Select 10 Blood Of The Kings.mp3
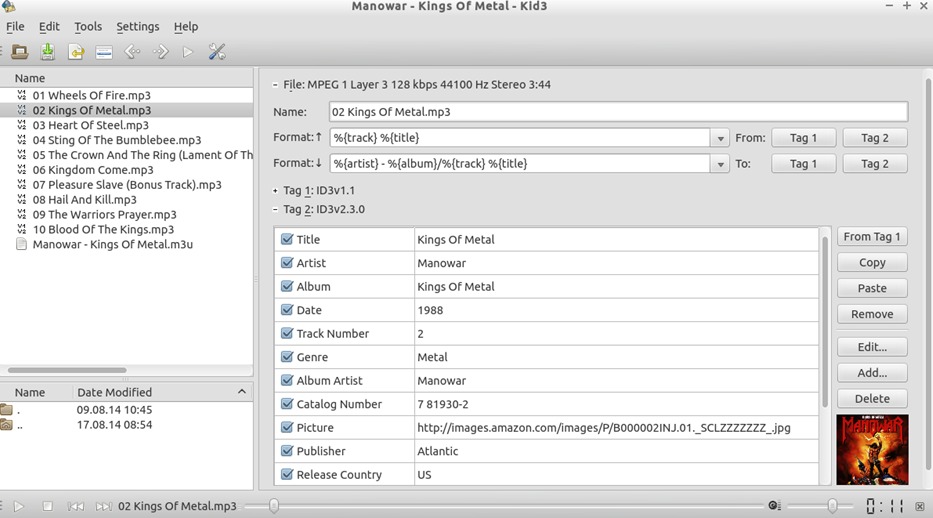Viewport: 933px width, 518px height. point(104,230)
